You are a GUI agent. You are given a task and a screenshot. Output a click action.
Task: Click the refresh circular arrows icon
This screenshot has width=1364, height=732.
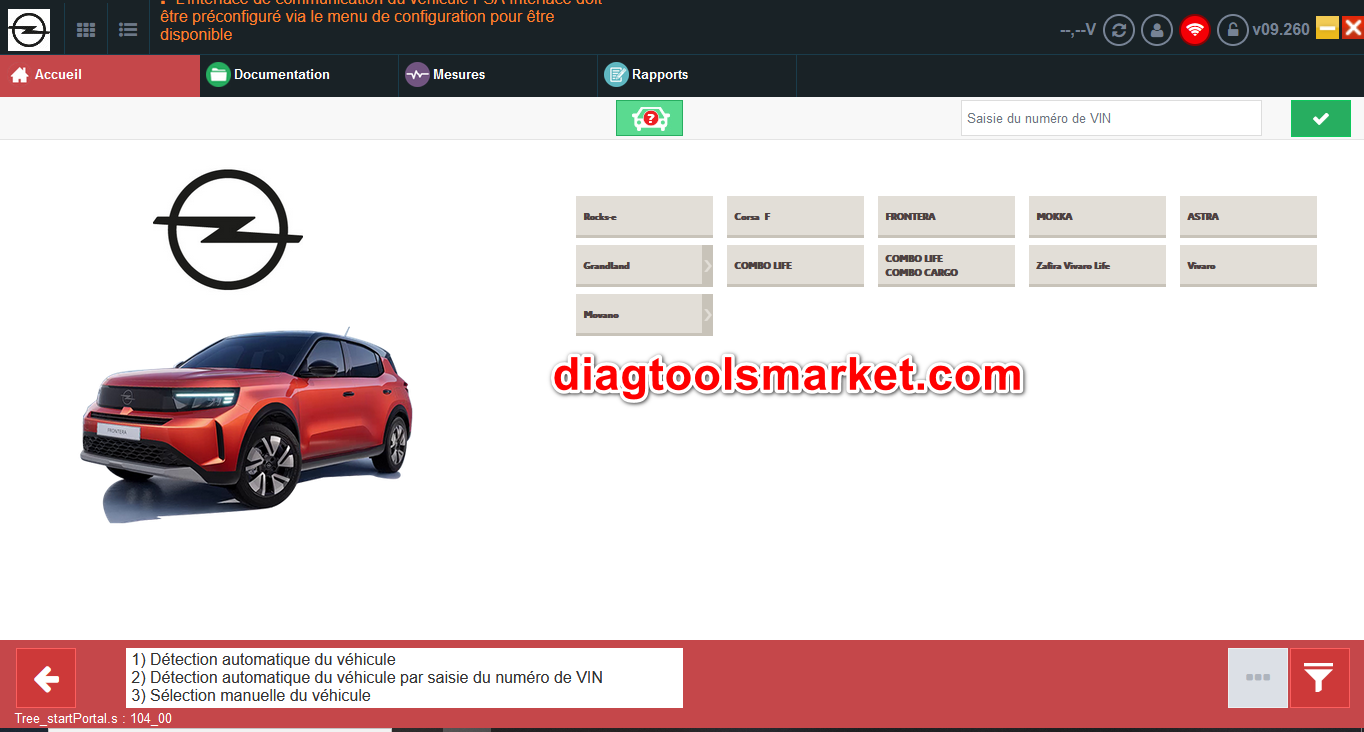tap(1118, 30)
